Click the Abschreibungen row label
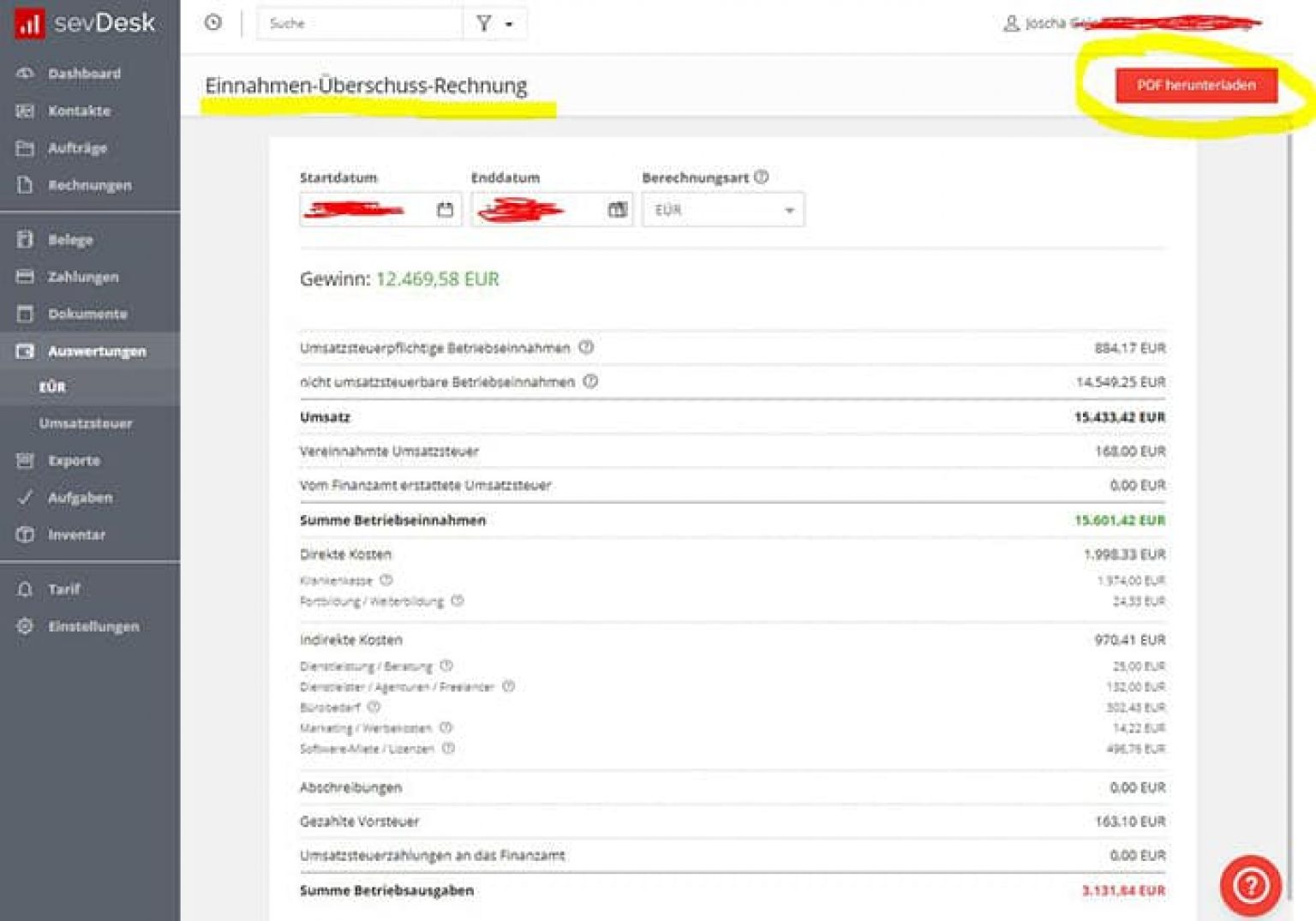The image size is (1316, 921). point(350,787)
